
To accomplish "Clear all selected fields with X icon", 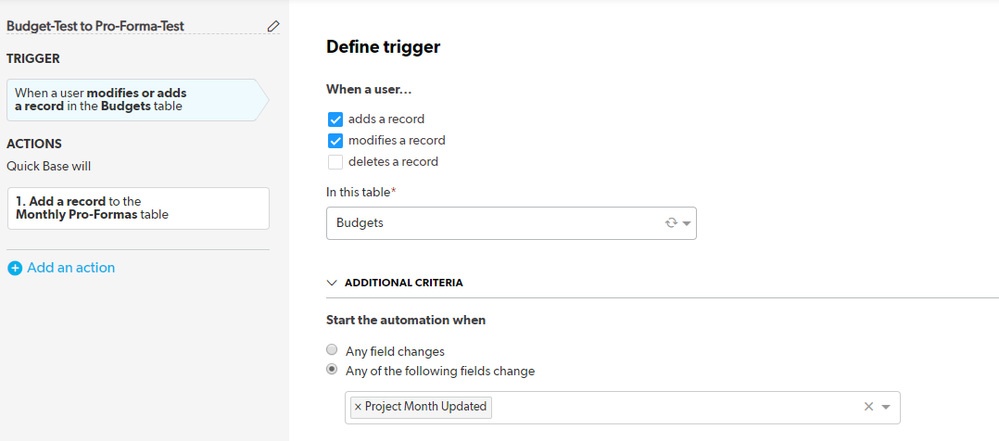I will pos(868,407).
